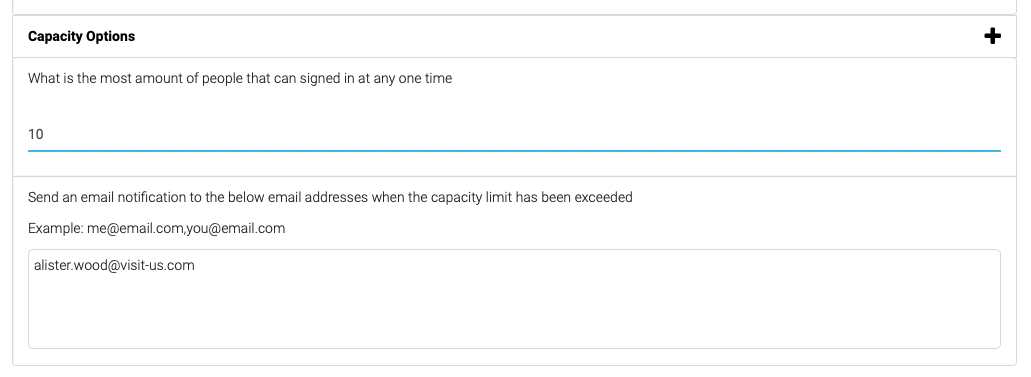This screenshot has width=1031, height=377.
Task: Select the Example me@email.com,you@email.com hint text
Action: [x=156, y=228]
